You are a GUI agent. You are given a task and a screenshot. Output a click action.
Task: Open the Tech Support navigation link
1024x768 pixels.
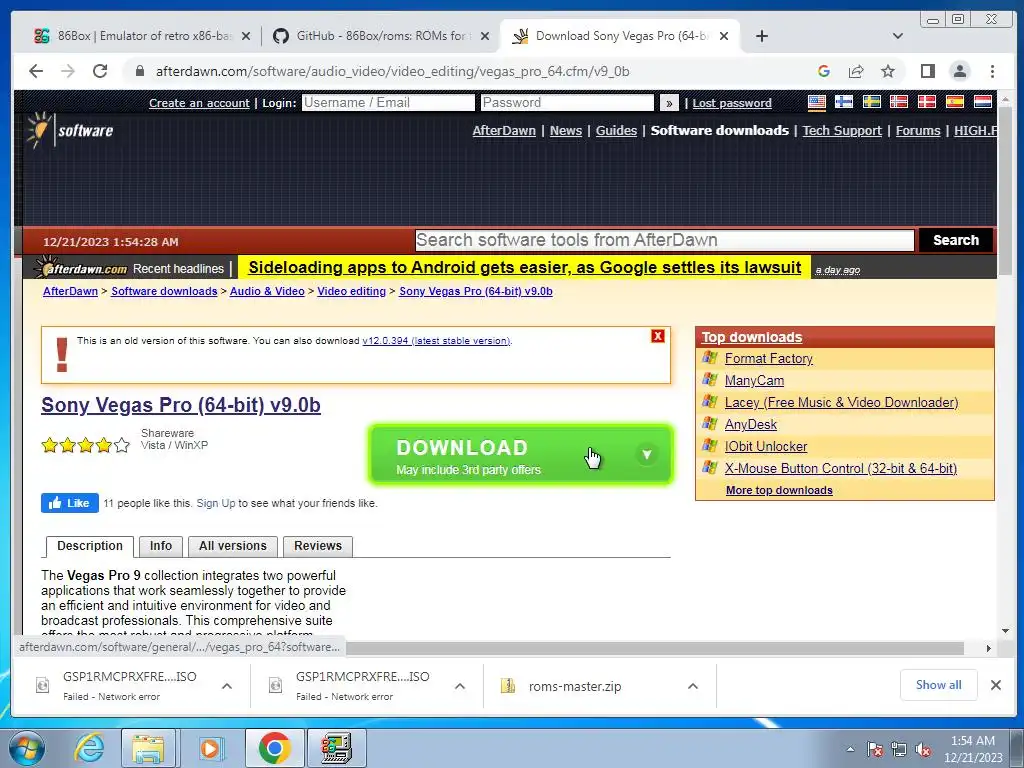tap(842, 131)
